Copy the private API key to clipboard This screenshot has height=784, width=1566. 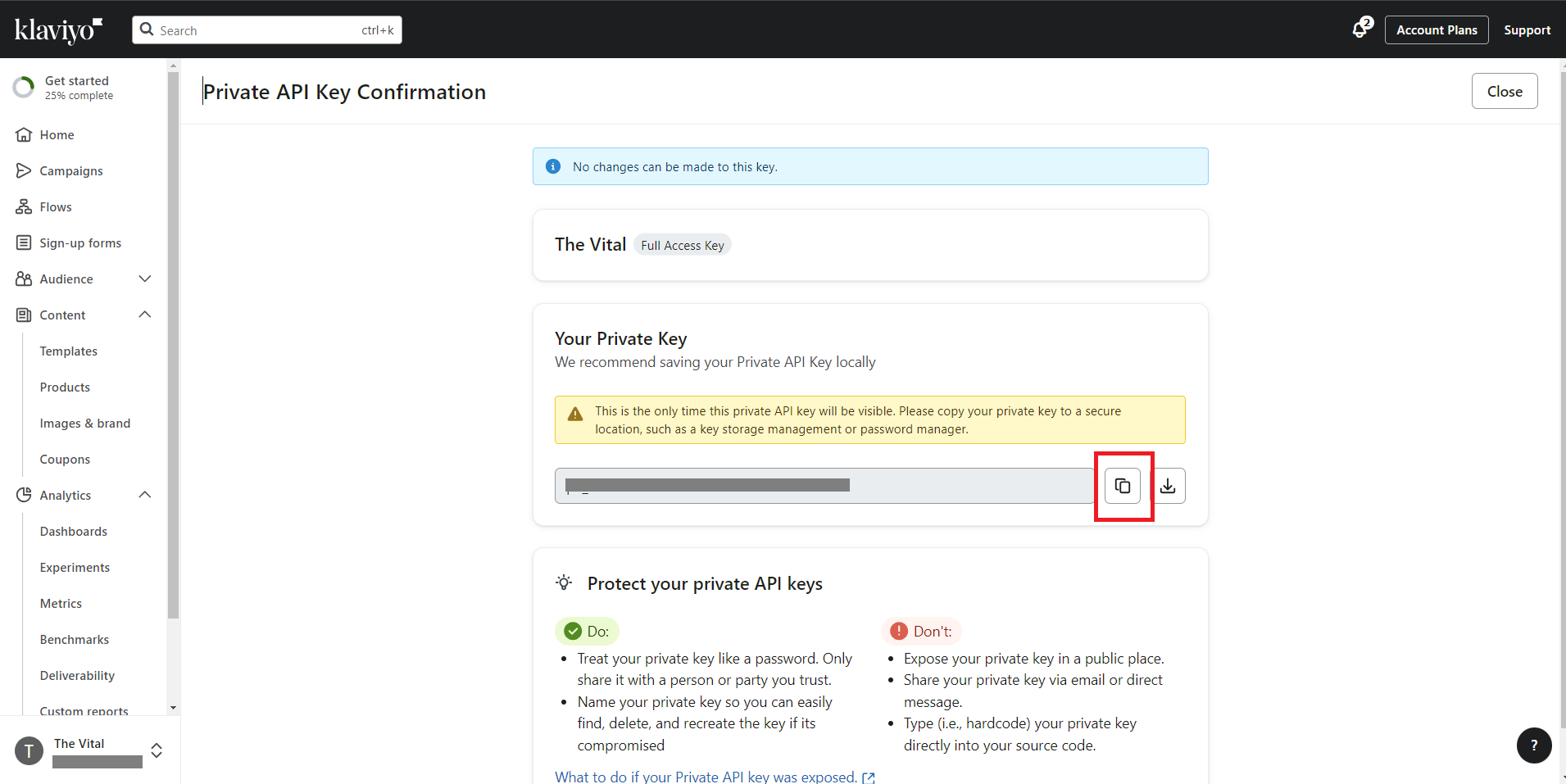[x=1122, y=486]
